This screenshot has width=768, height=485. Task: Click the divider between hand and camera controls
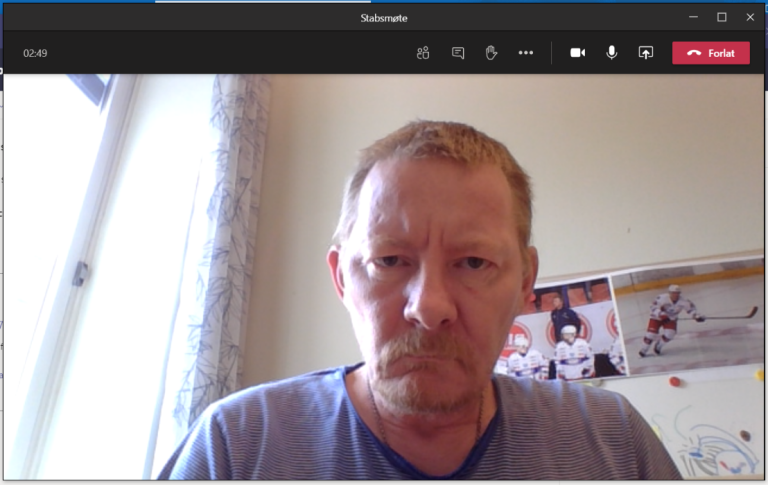tap(551, 53)
